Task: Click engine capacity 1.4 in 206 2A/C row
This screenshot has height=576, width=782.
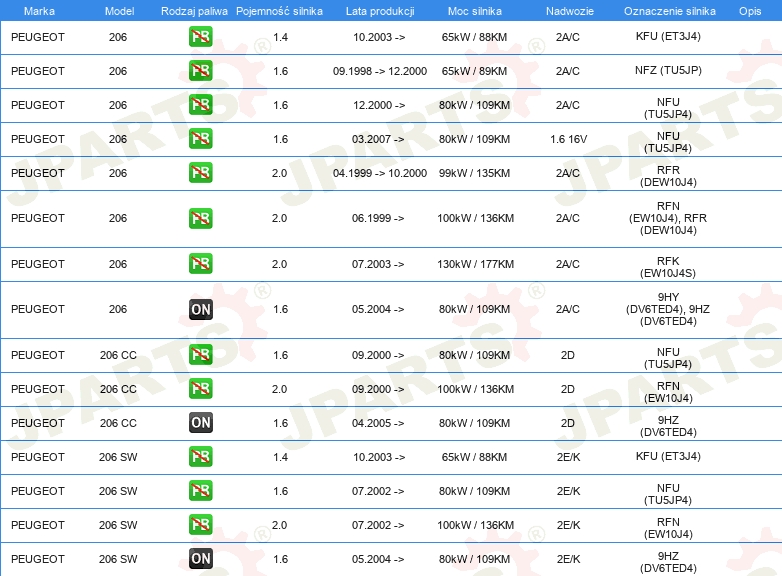Action: point(280,37)
